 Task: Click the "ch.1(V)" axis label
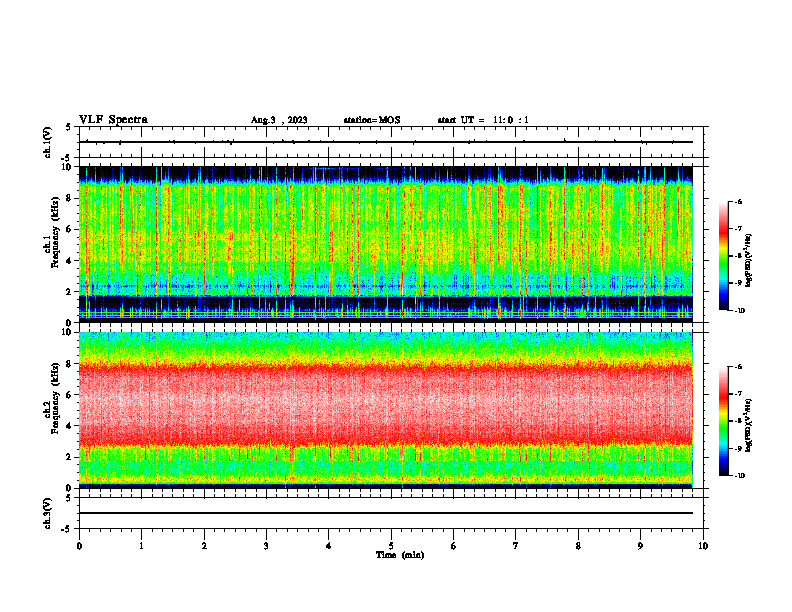tap(48, 142)
